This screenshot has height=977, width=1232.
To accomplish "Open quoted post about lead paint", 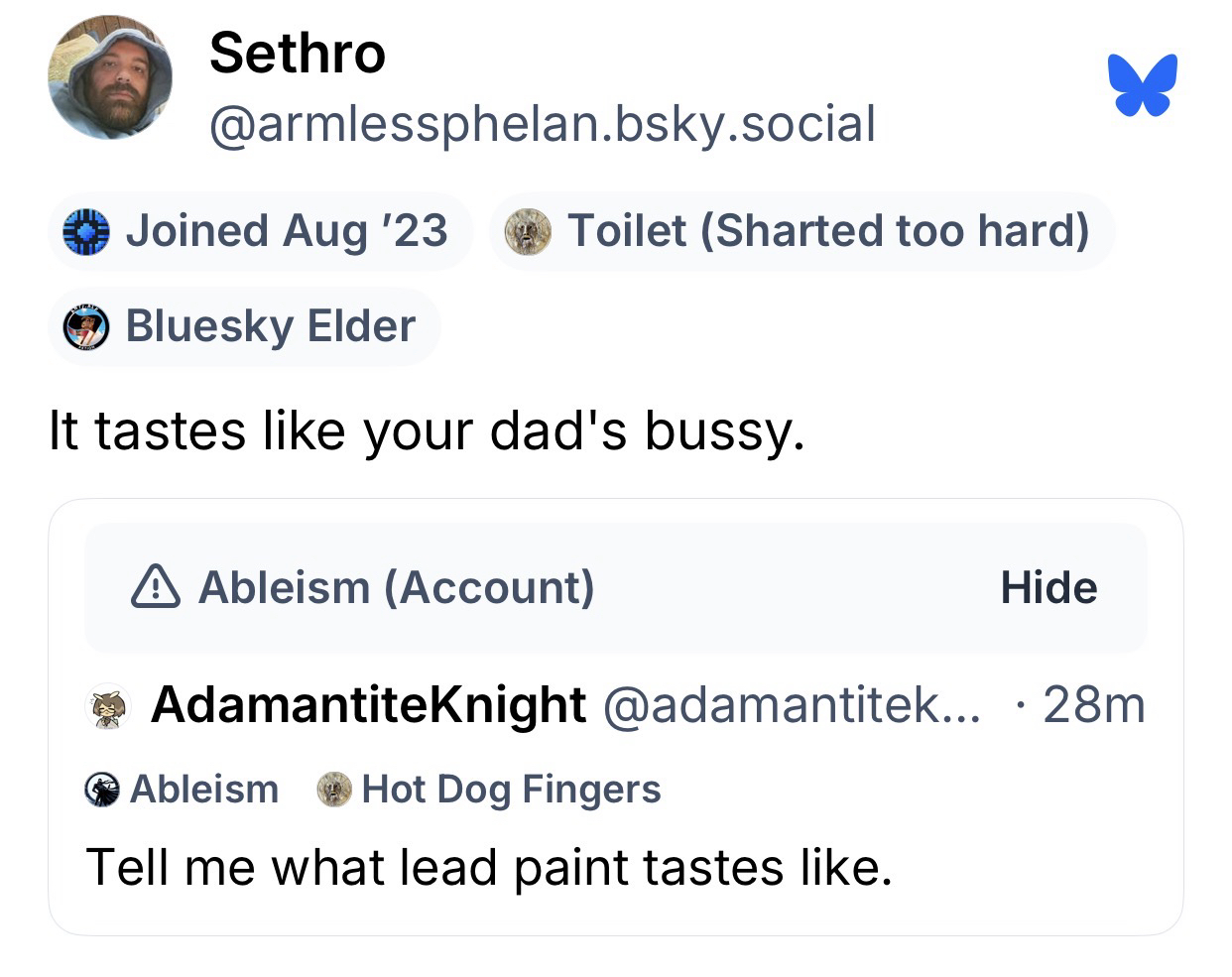I will click(x=489, y=867).
